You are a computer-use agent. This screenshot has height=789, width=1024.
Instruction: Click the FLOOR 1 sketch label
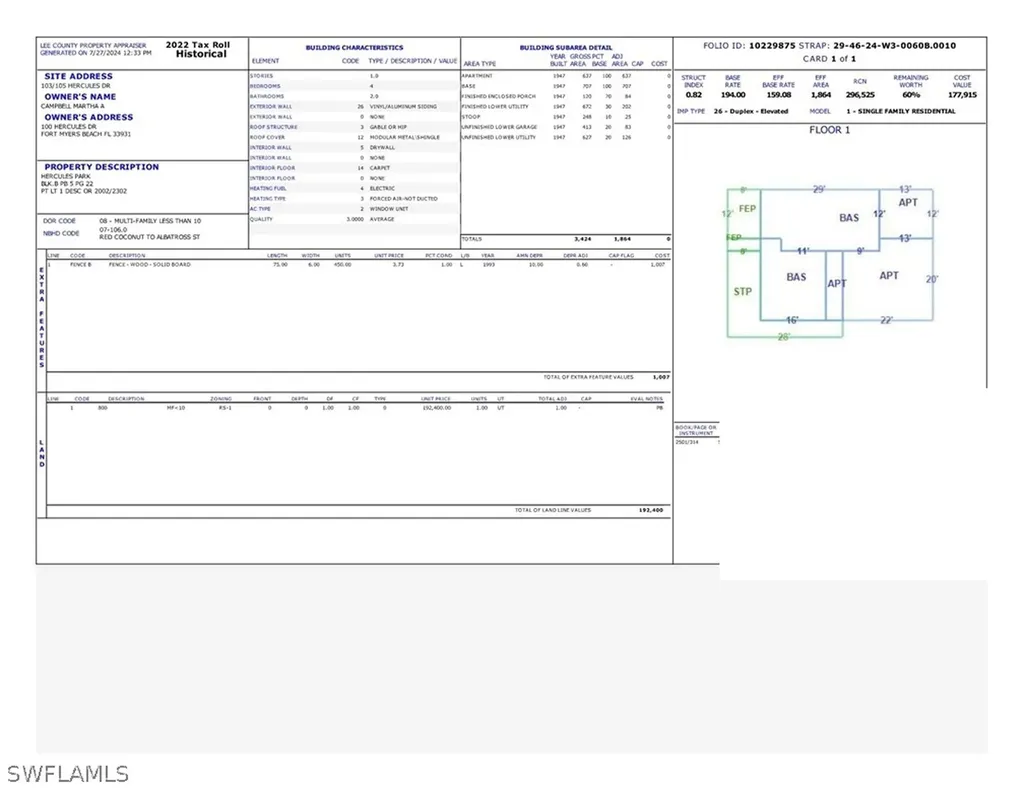(x=829, y=130)
